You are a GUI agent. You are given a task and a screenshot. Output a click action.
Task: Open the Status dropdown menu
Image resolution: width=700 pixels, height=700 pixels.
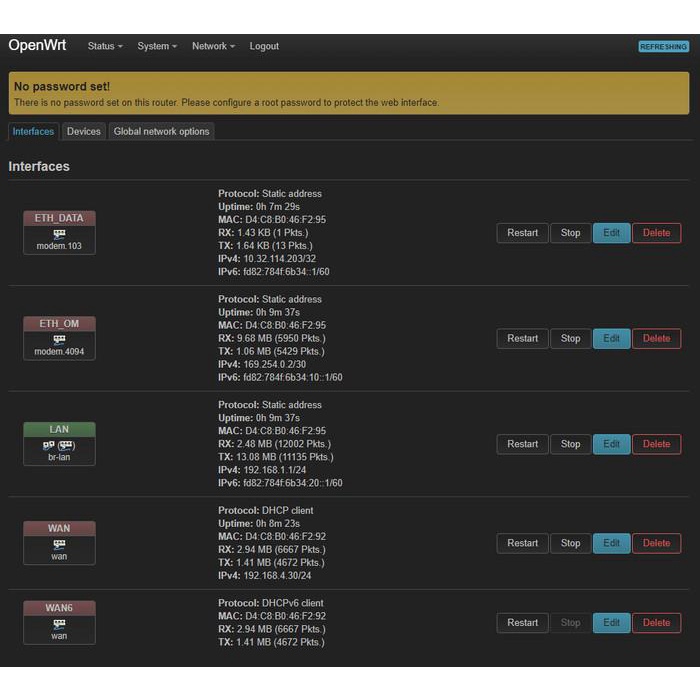click(105, 46)
